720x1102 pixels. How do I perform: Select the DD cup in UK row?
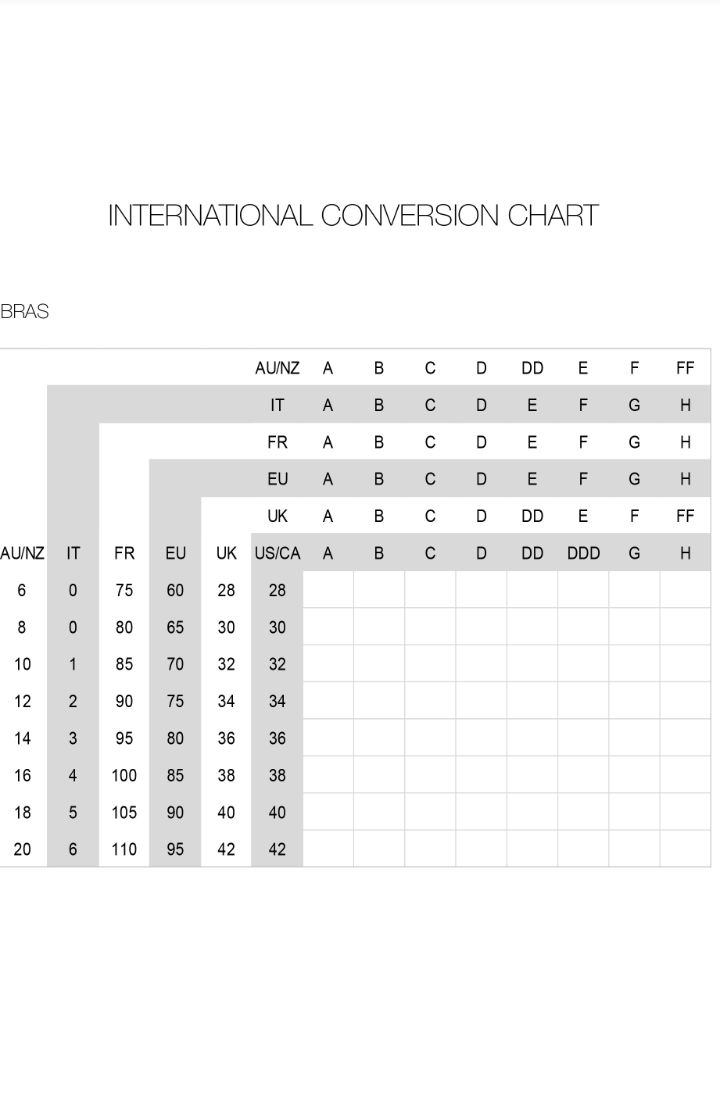coord(532,516)
